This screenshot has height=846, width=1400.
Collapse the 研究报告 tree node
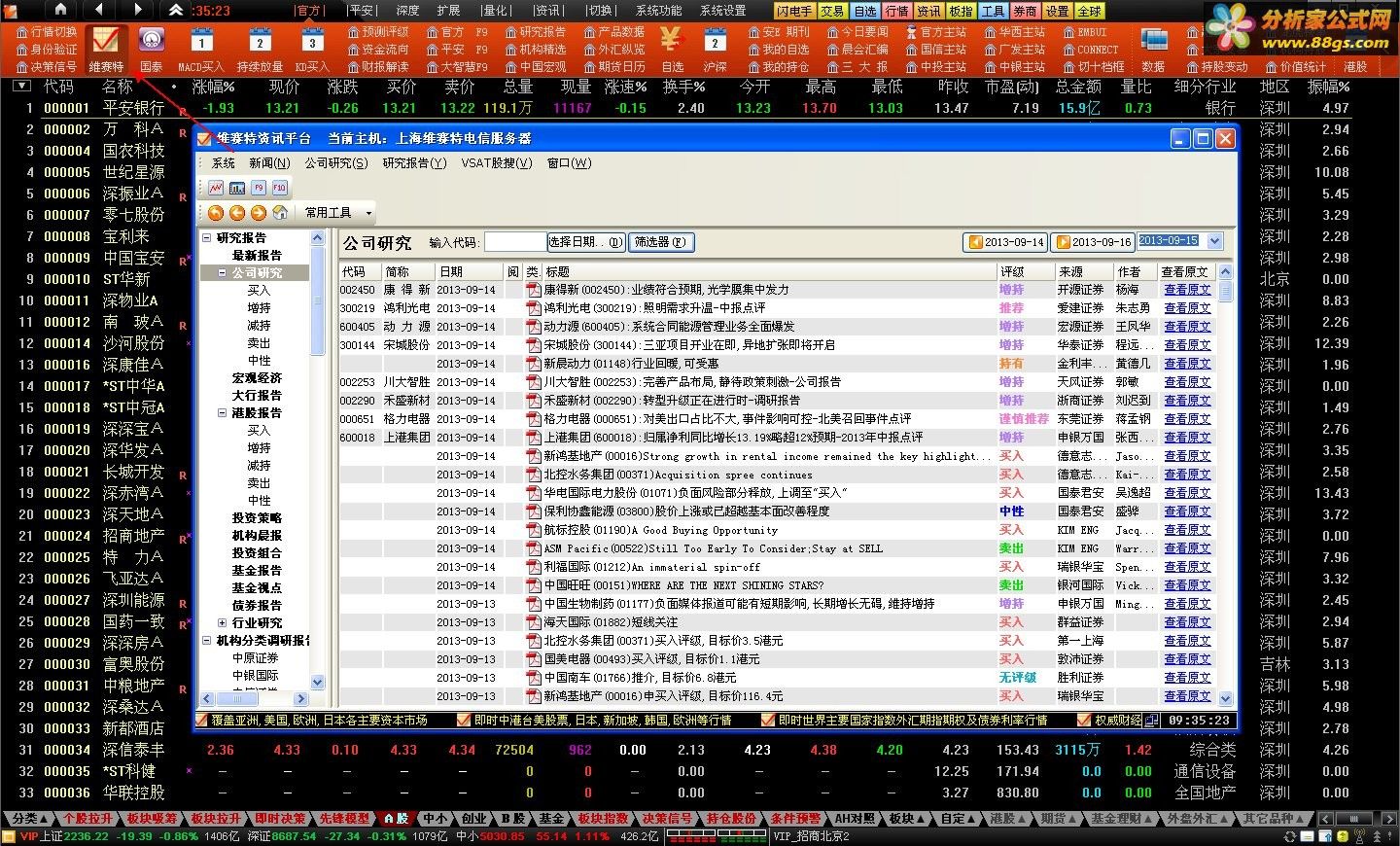tap(206, 238)
